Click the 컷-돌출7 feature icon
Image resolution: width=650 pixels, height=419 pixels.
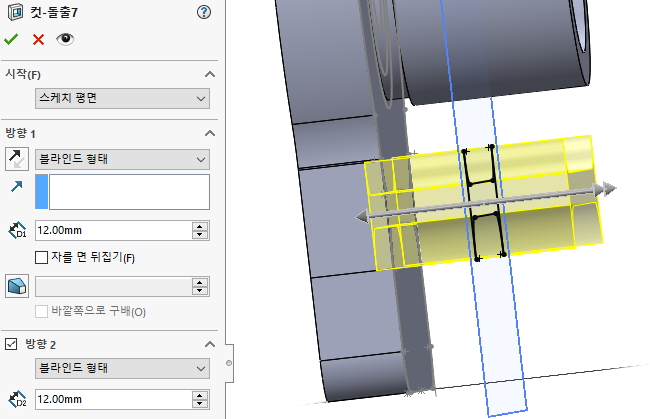click(15, 12)
